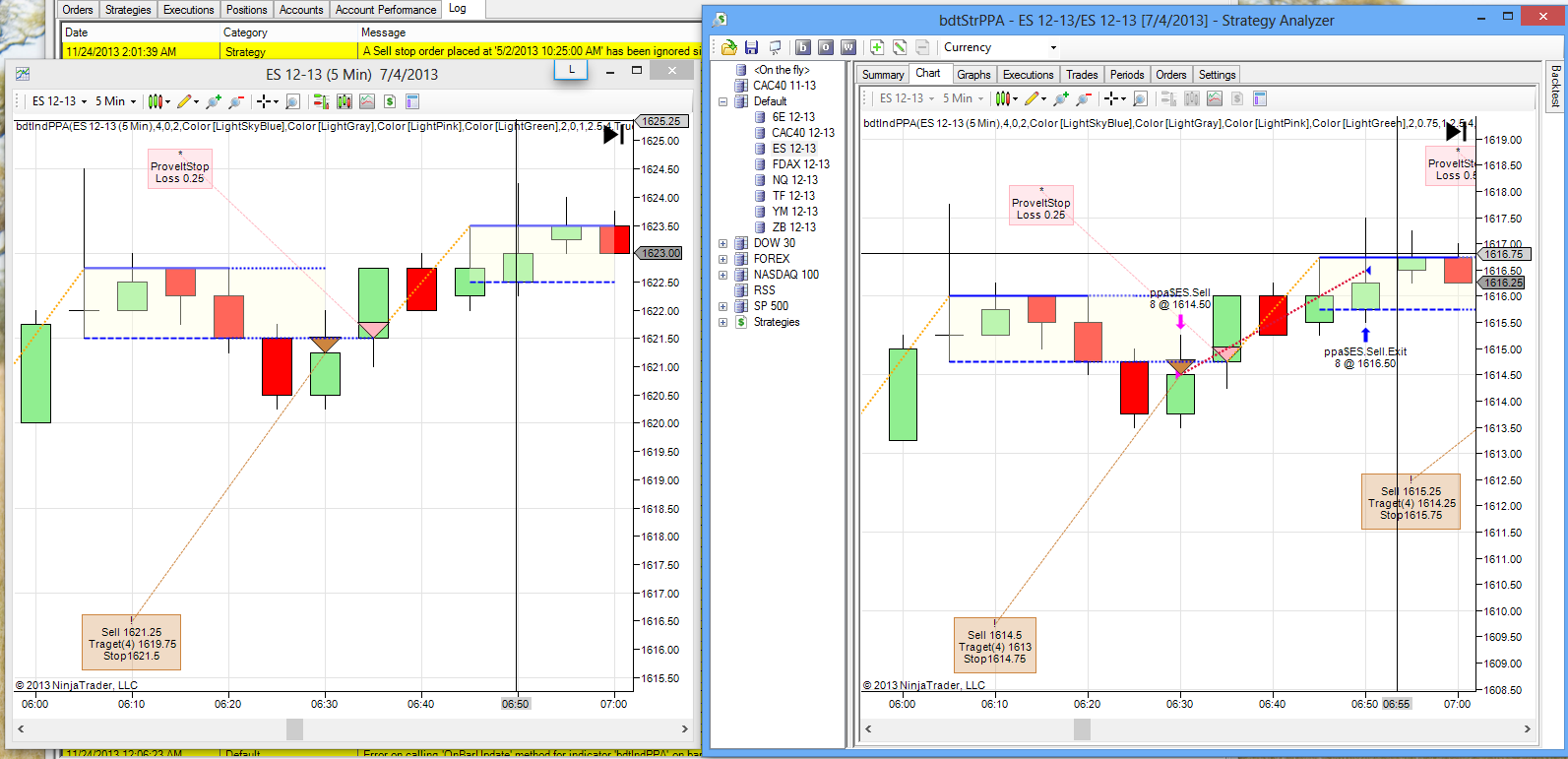Open Accounts tab in Control Center
The height and width of the screenshot is (759, 1568).
click(x=301, y=10)
